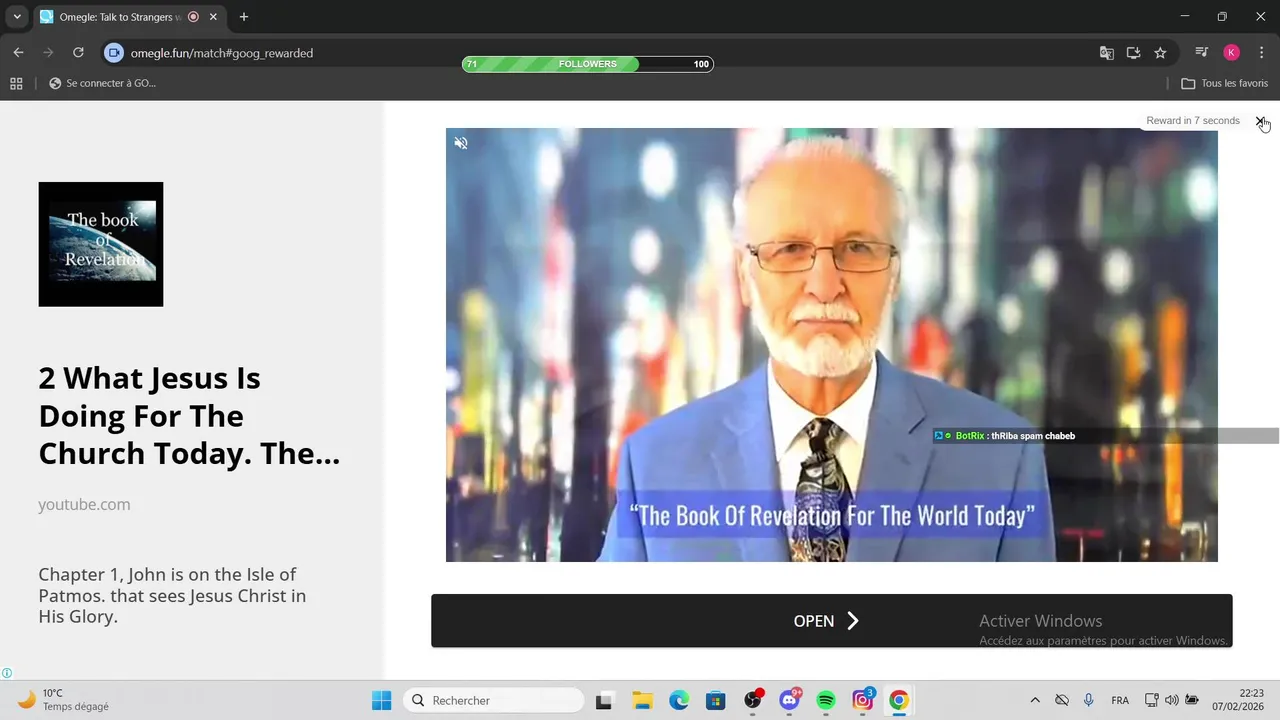This screenshot has width=1280, height=720.
Task: Open Task View from the taskbar
Action: (x=604, y=700)
